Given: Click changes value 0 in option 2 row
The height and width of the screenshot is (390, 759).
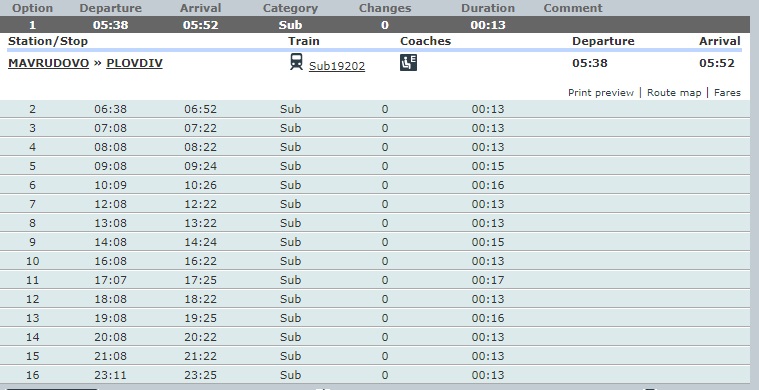Looking at the screenshot, I should (385, 109).
